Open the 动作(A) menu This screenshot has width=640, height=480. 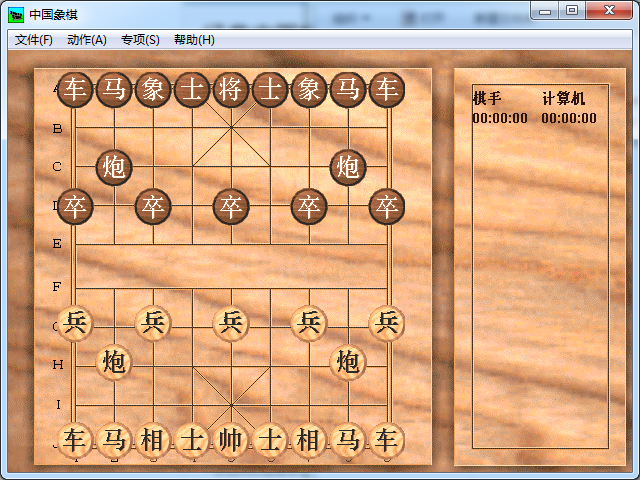87,40
